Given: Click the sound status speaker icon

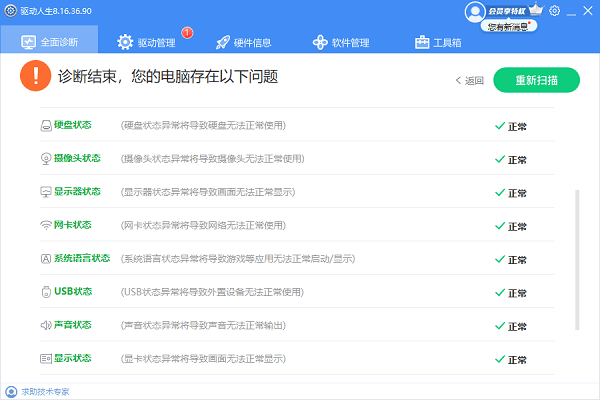Looking at the screenshot, I should [46, 325].
